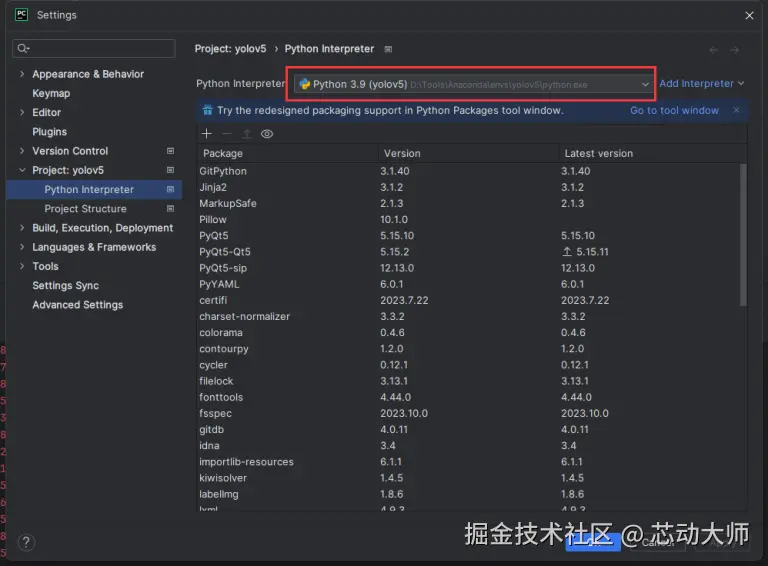Select the PyYAML package row
This screenshot has height=566, width=768.
469,284
